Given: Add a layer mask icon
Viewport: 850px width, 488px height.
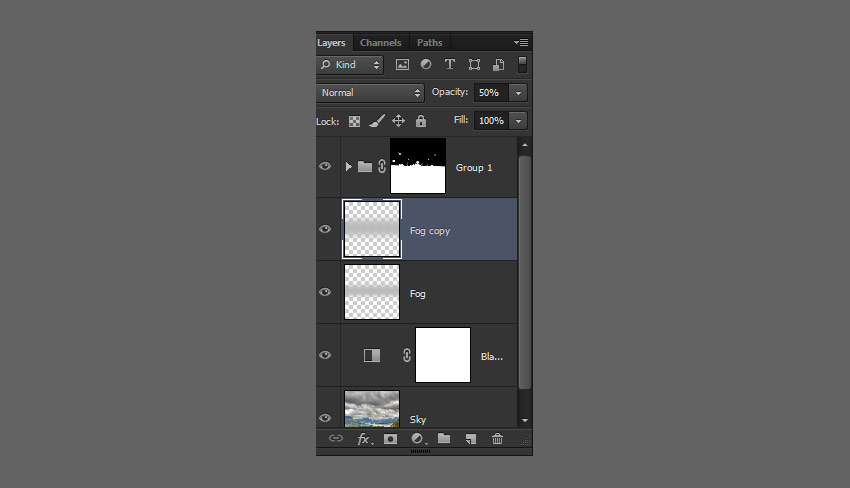Looking at the screenshot, I should point(390,439).
